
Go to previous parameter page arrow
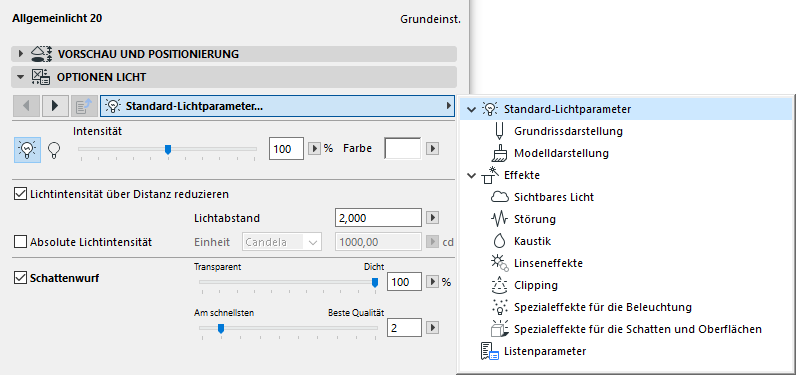25,106
